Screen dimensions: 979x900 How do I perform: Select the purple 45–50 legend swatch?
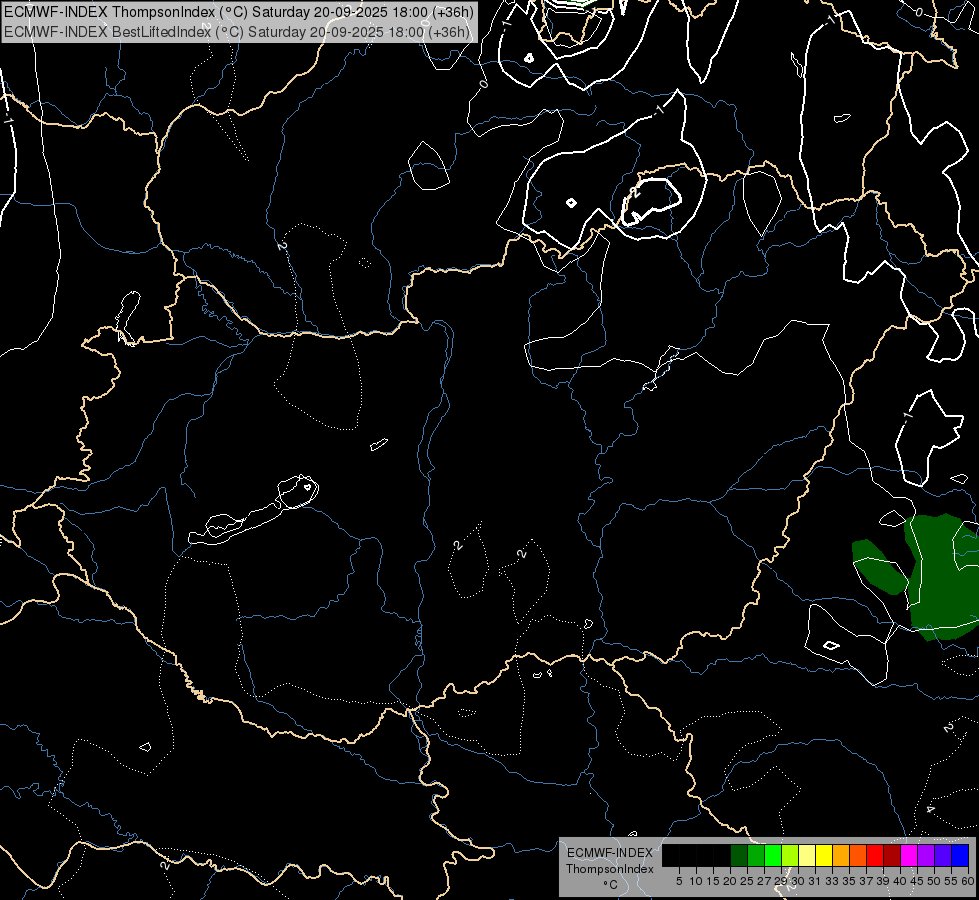click(926, 855)
